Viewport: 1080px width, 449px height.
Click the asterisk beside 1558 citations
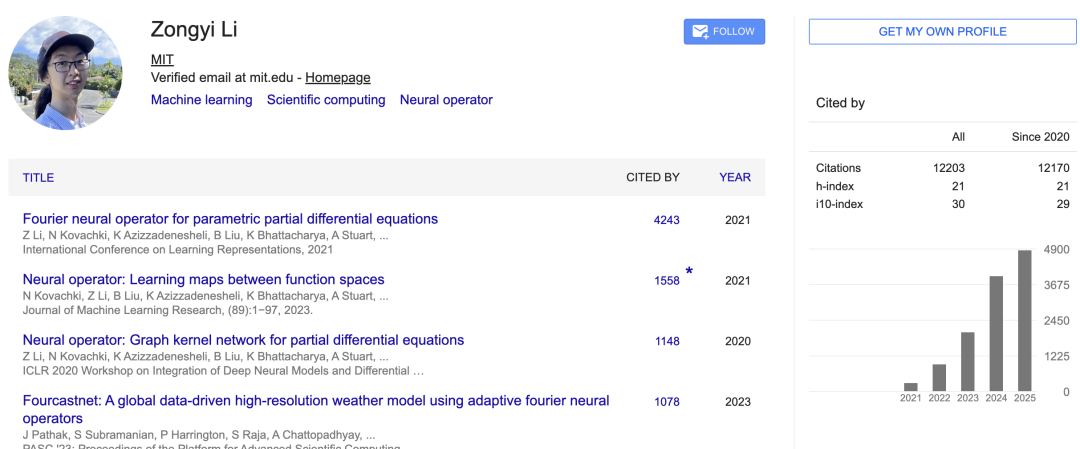coord(688,273)
